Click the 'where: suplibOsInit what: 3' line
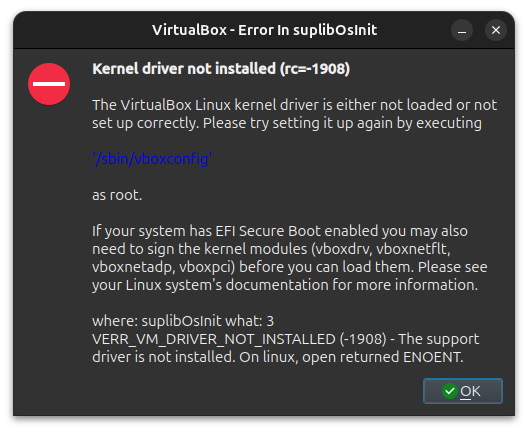This screenshot has height=432, width=528. pos(183,321)
